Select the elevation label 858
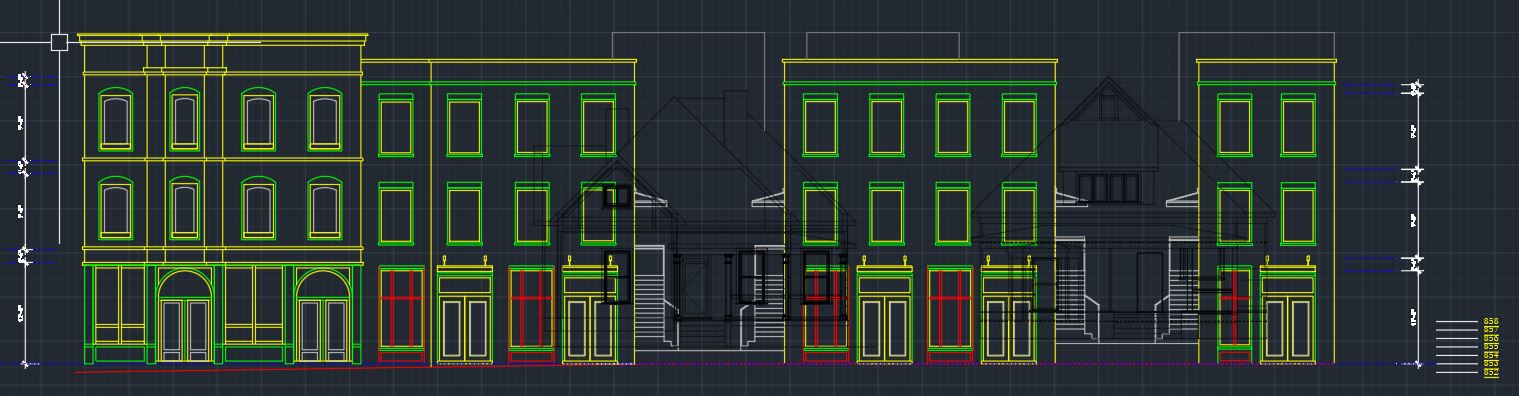 1491,322
